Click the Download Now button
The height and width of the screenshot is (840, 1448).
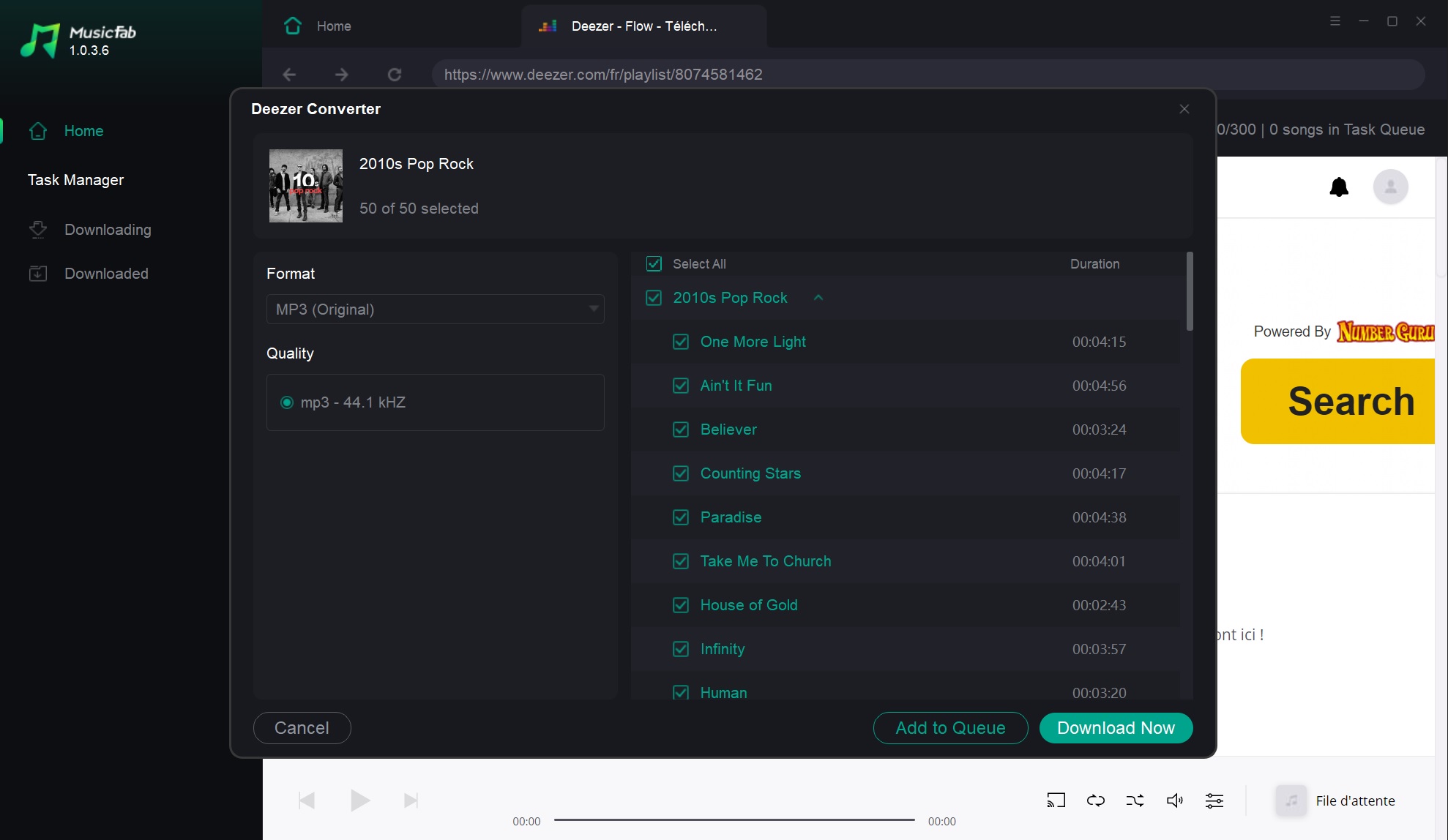pyautogui.click(x=1116, y=728)
